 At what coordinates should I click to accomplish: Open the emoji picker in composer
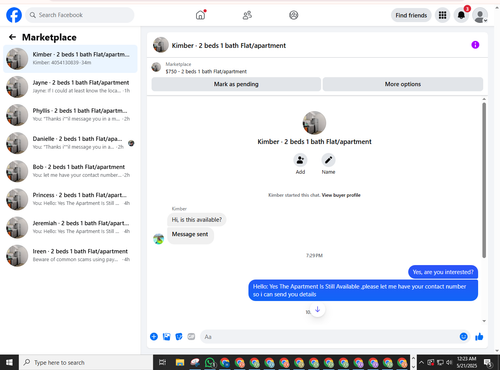point(463,337)
